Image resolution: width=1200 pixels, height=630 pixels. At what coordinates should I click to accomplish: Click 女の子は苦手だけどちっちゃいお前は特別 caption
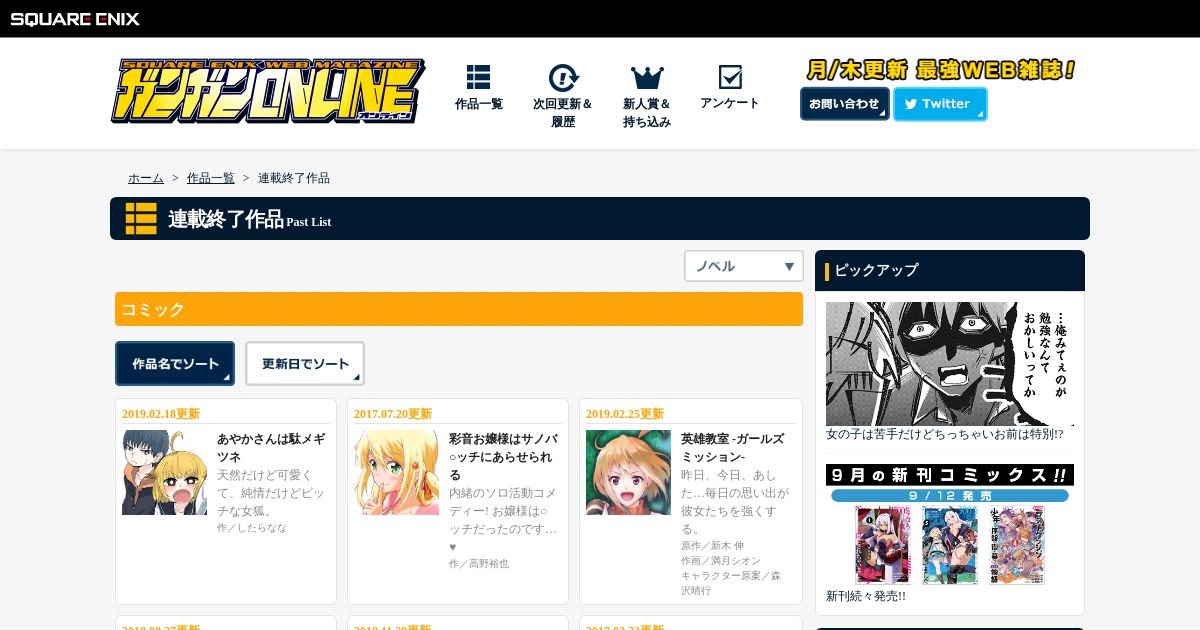click(944, 434)
